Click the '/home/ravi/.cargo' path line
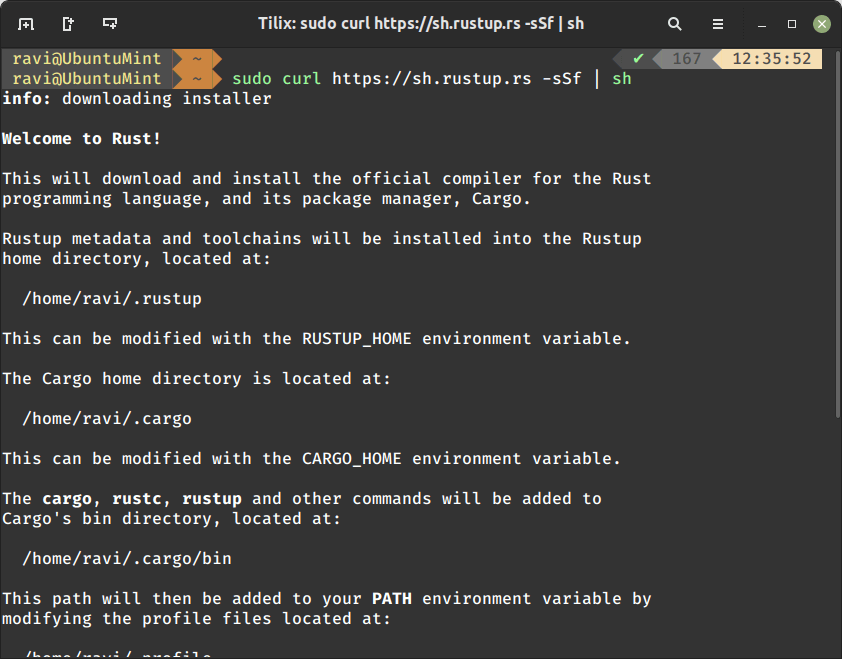 point(107,419)
